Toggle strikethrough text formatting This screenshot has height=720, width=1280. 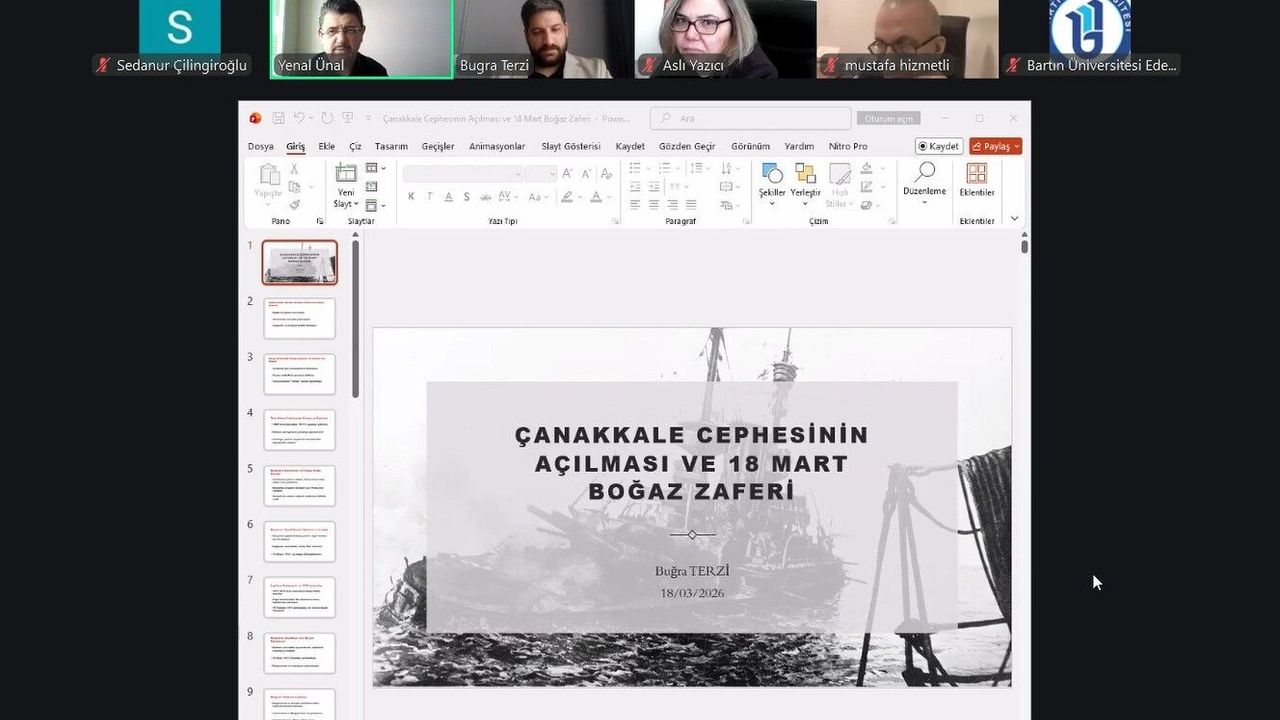tap(485, 197)
